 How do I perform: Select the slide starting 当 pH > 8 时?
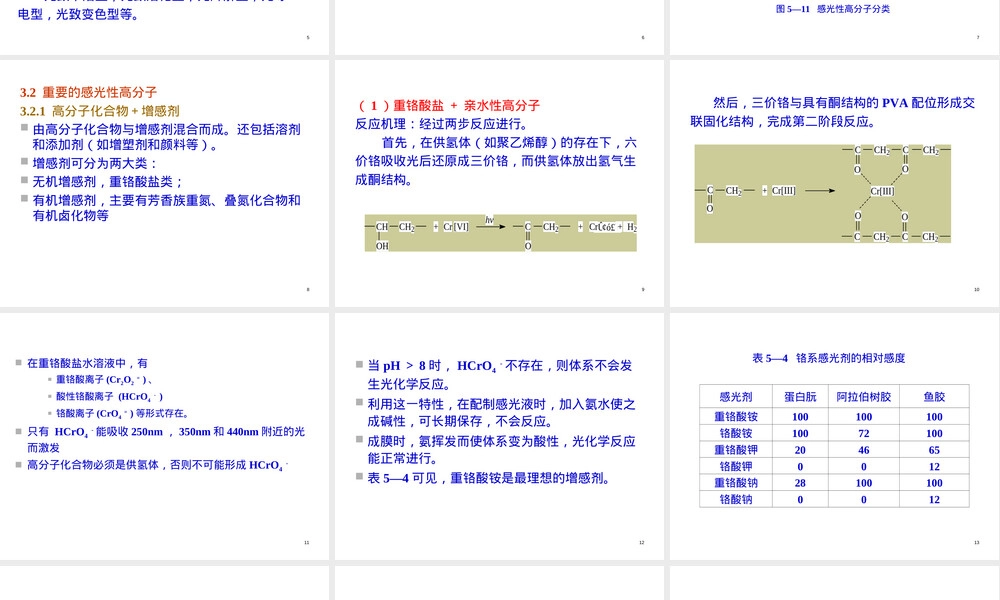tap(499, 436)
